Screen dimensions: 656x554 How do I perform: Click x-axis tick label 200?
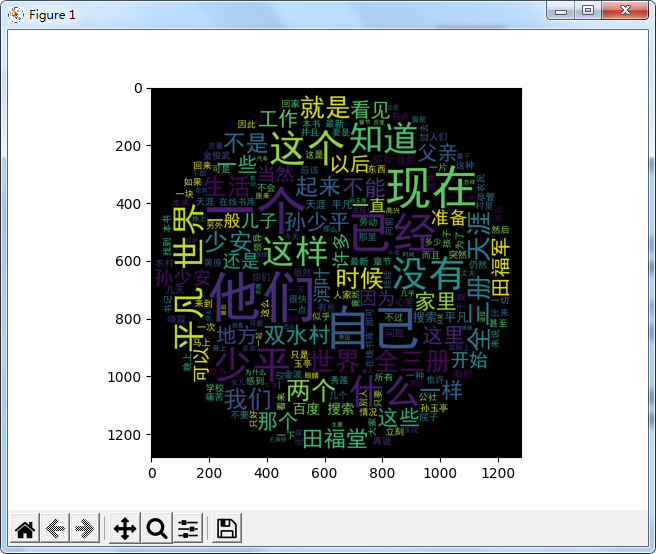209,473
